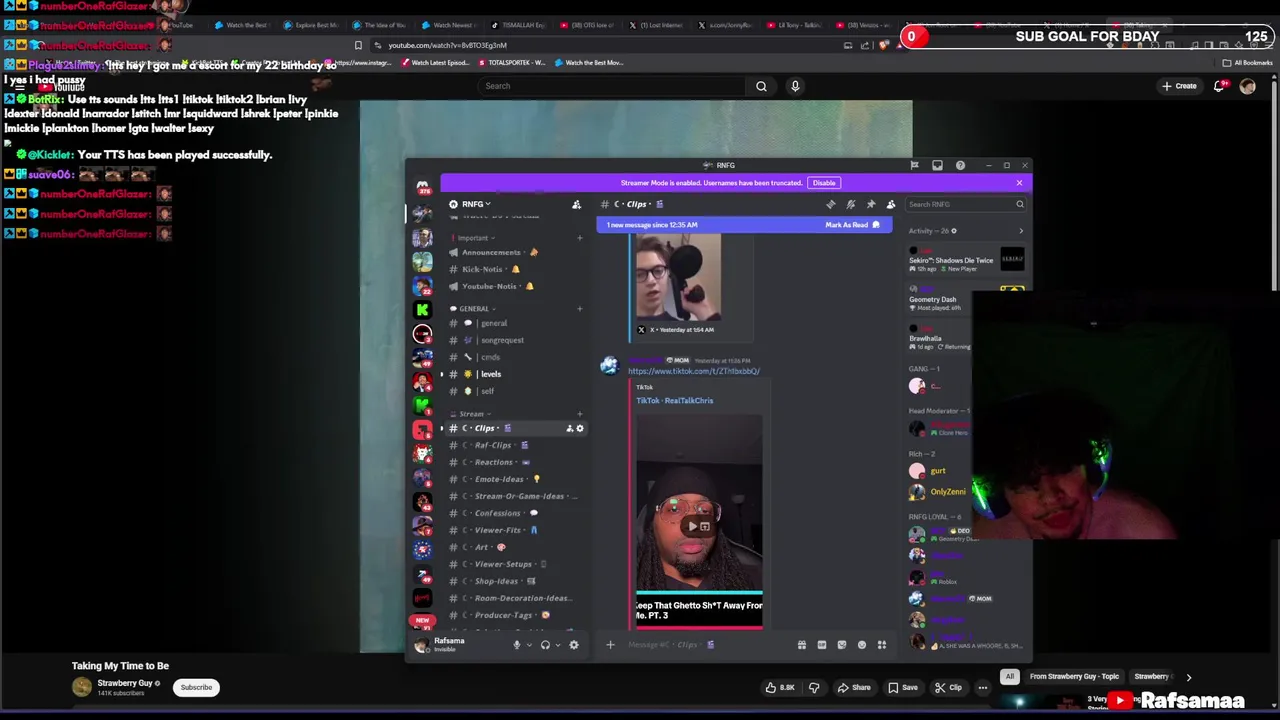Click create invite icon on Clips channel row
The width and height of the screenshot is (1280, 720).
[x=570, y=428]
